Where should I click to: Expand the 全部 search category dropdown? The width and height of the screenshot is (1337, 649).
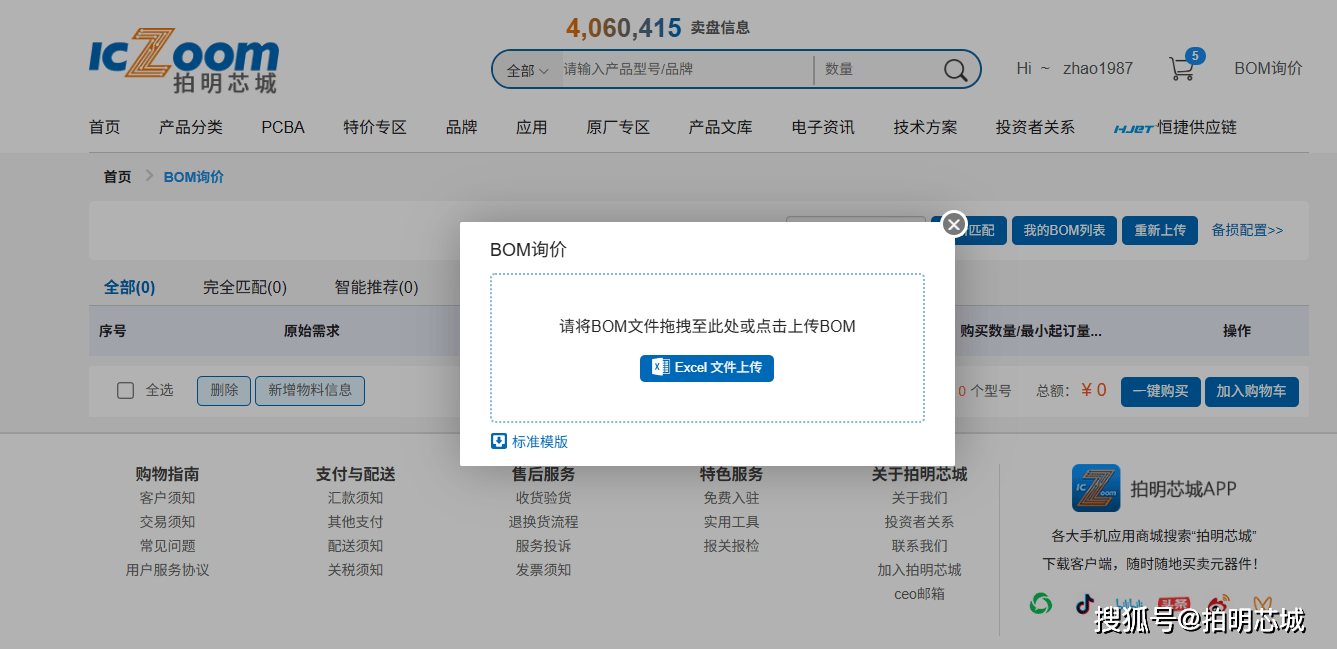pos(527,70)
